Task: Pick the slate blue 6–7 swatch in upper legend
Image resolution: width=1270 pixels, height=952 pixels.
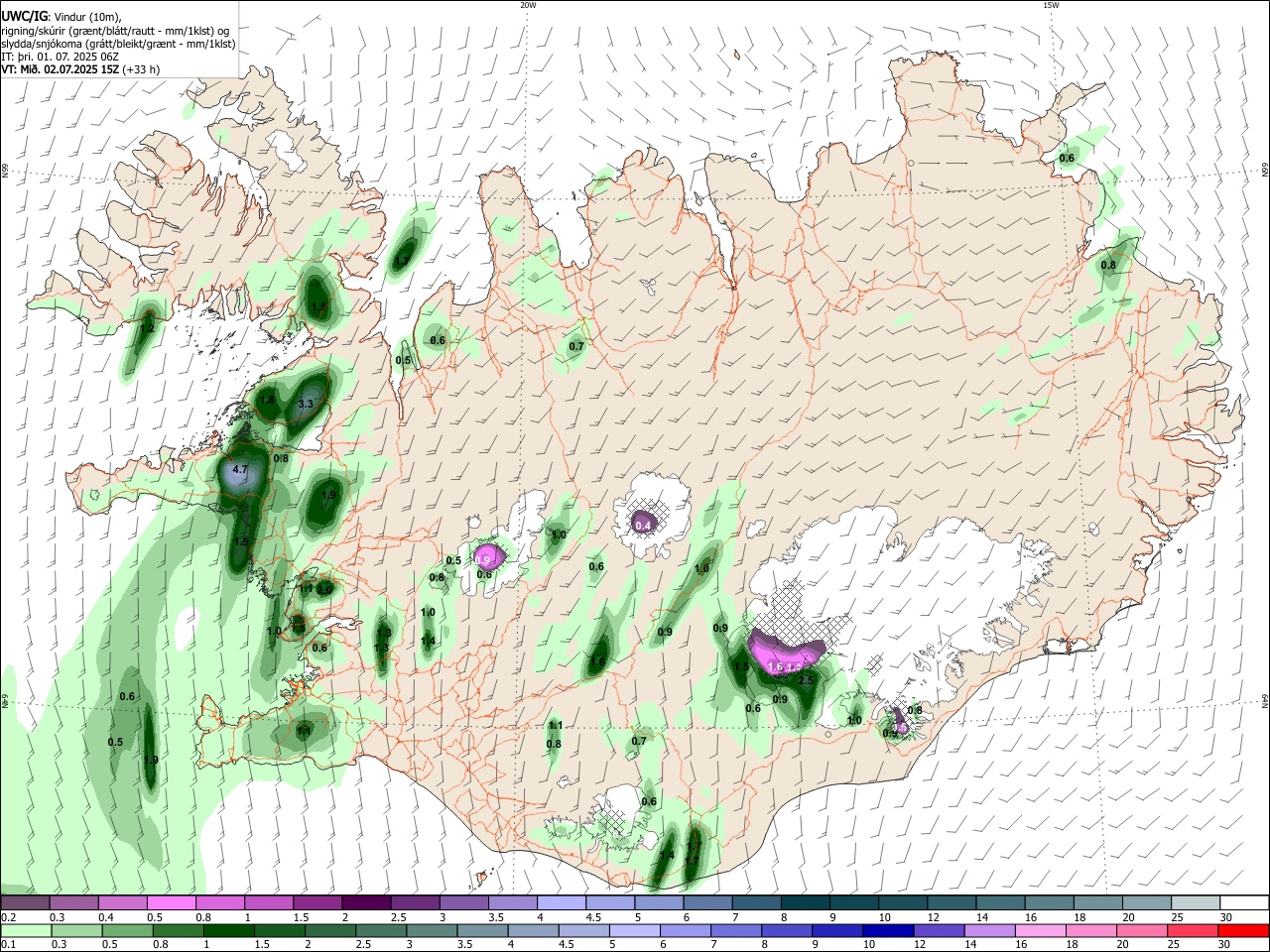Action: (705, 902)
